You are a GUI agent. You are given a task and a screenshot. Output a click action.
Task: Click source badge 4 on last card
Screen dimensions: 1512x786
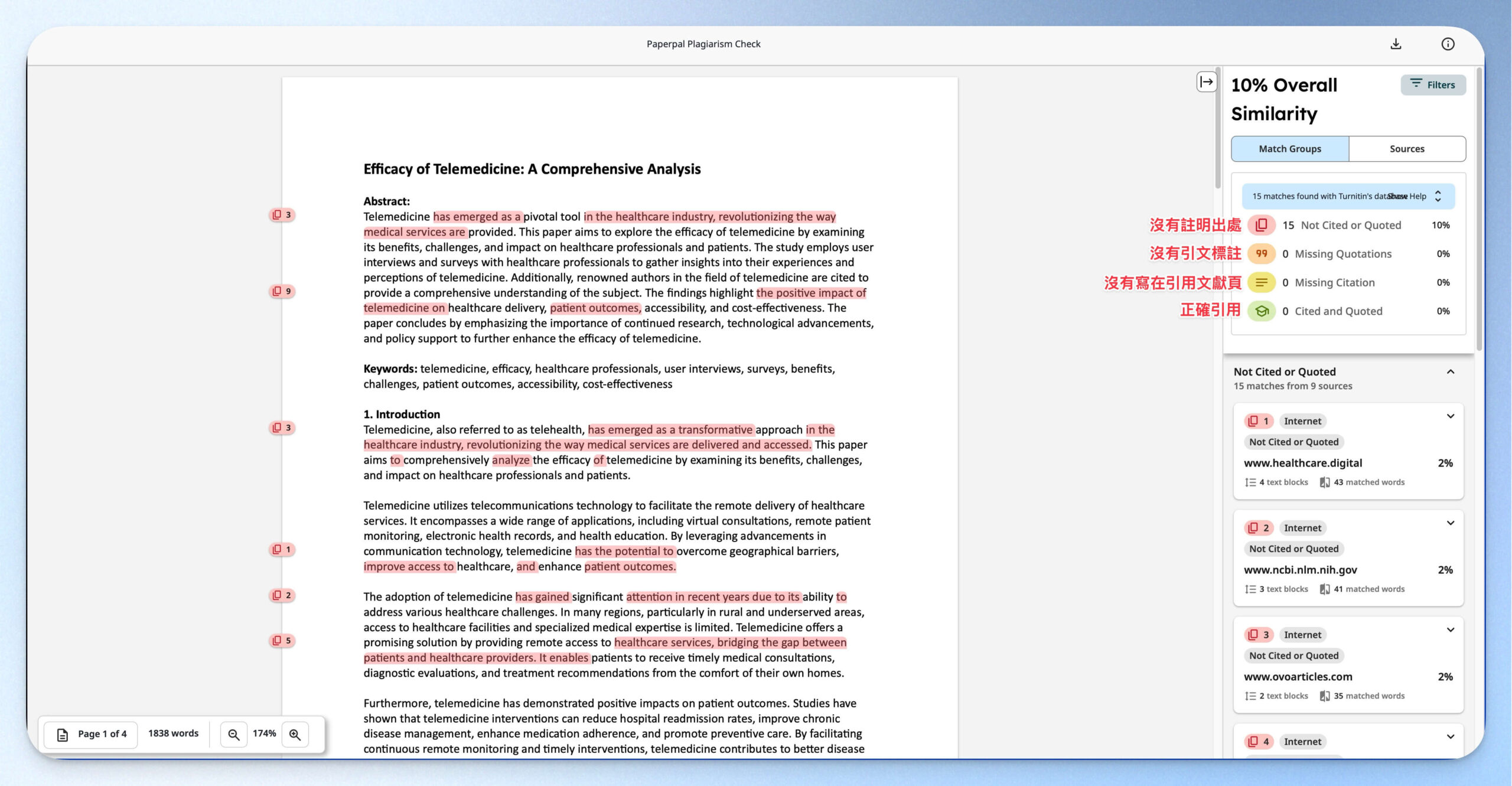[x=1259, y=742]
